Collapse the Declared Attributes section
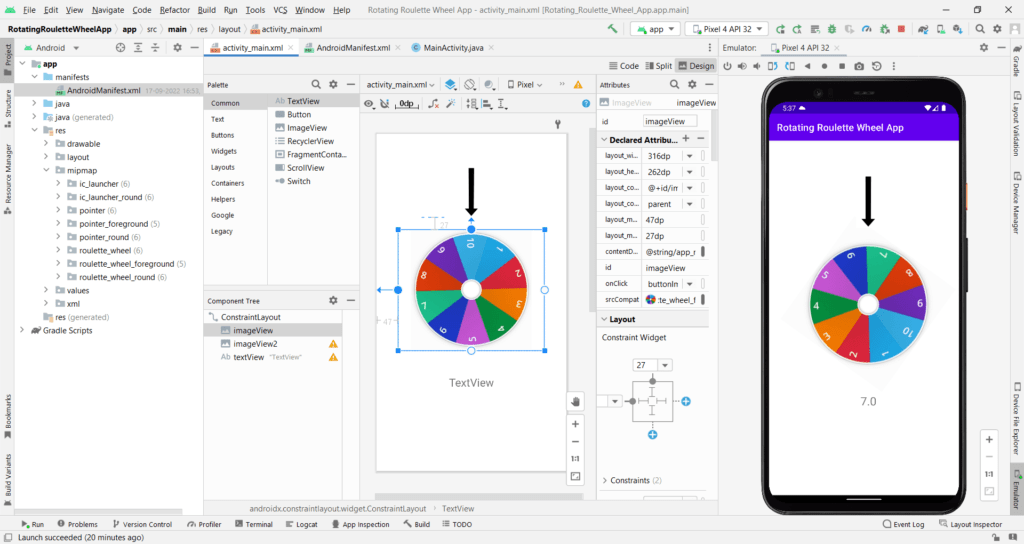This screenshot has height=544, width=1024. [604, 140]
